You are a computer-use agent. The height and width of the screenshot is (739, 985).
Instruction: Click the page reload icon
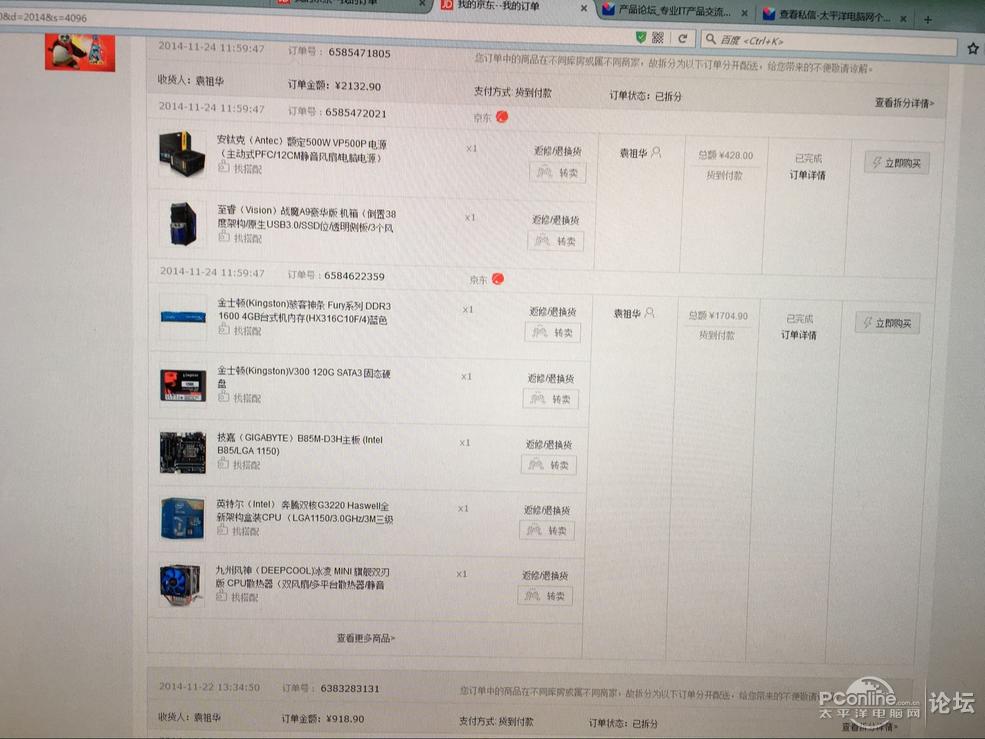point(682,38)
